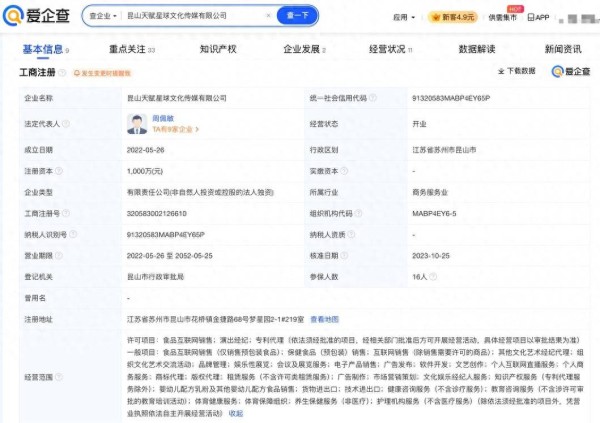The width and height of the screenshot is (600, 423).
Task: Click the legal representative avatar image
Action: coord(137,124)
